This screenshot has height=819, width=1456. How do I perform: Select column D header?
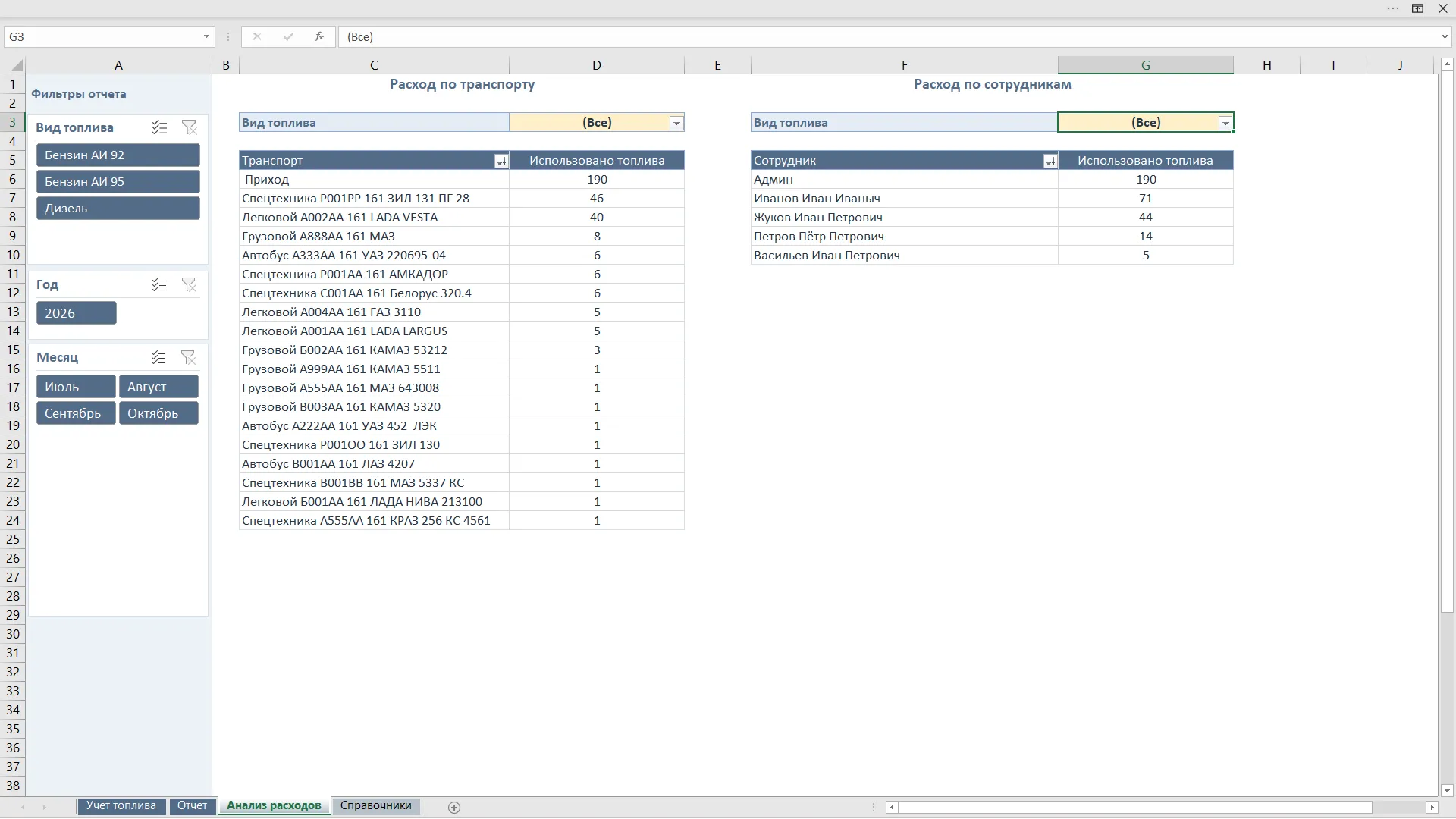tap(597, 65)
